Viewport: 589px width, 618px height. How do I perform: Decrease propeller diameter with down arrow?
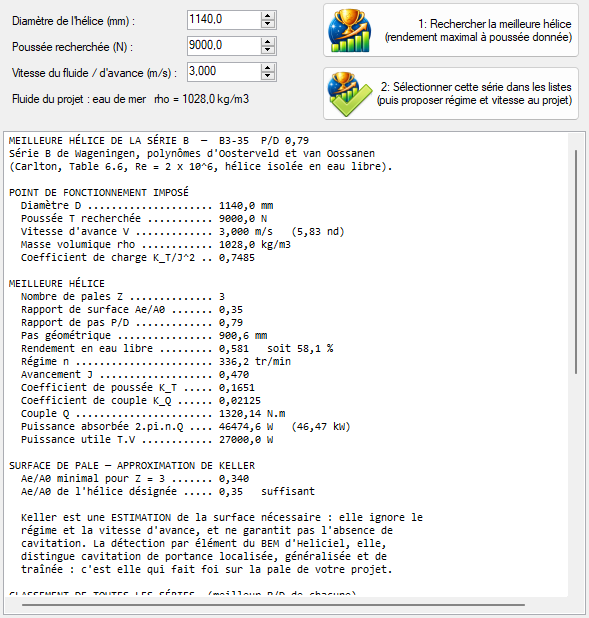268,24
